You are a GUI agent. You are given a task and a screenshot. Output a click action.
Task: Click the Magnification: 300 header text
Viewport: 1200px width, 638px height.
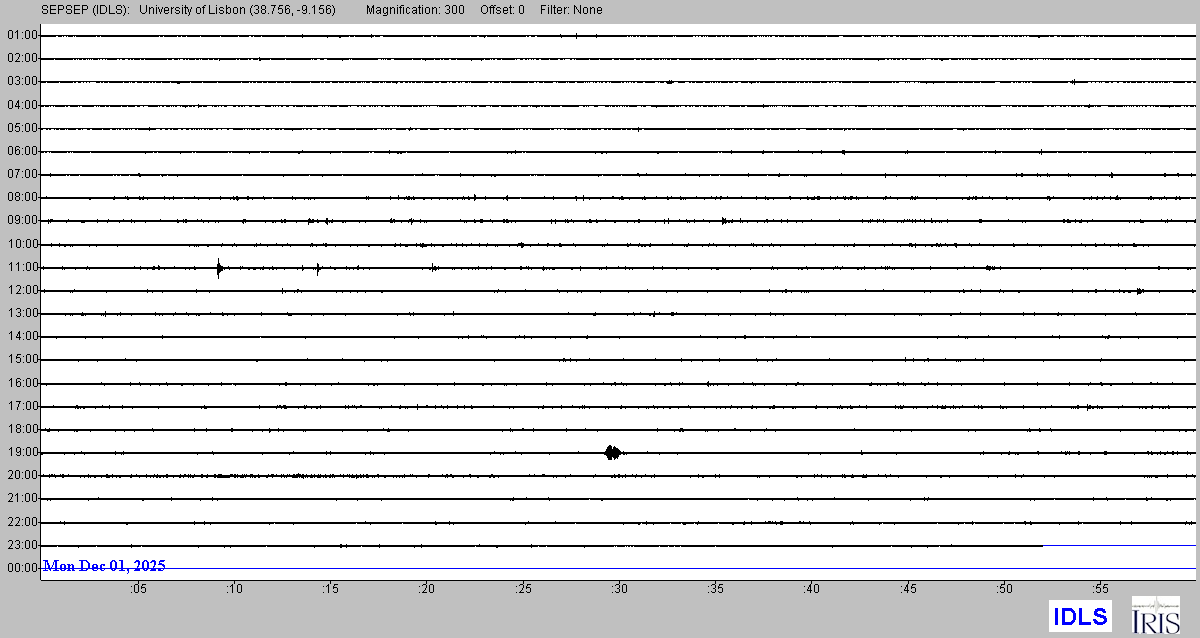click(415, 10)
